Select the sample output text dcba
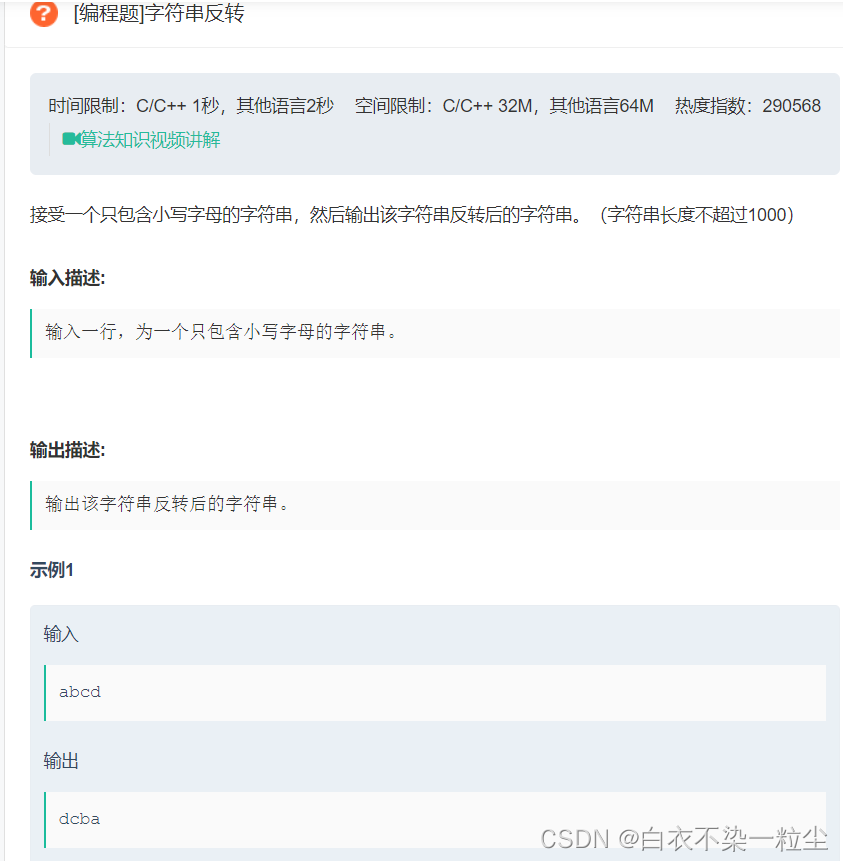The width and height of the screenshot is (843, 861). click(79, 818)
